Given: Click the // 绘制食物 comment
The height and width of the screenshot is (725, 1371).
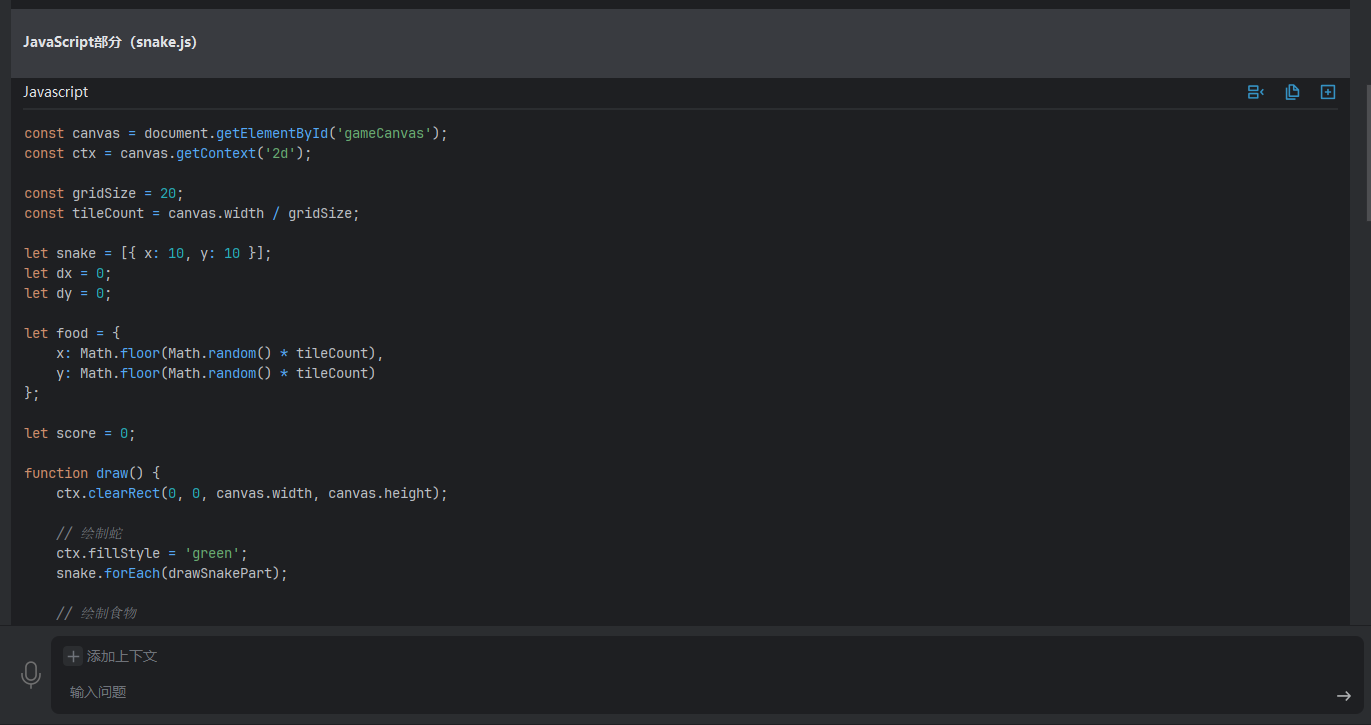Looking at the screenshot, I should pos(96,613).
